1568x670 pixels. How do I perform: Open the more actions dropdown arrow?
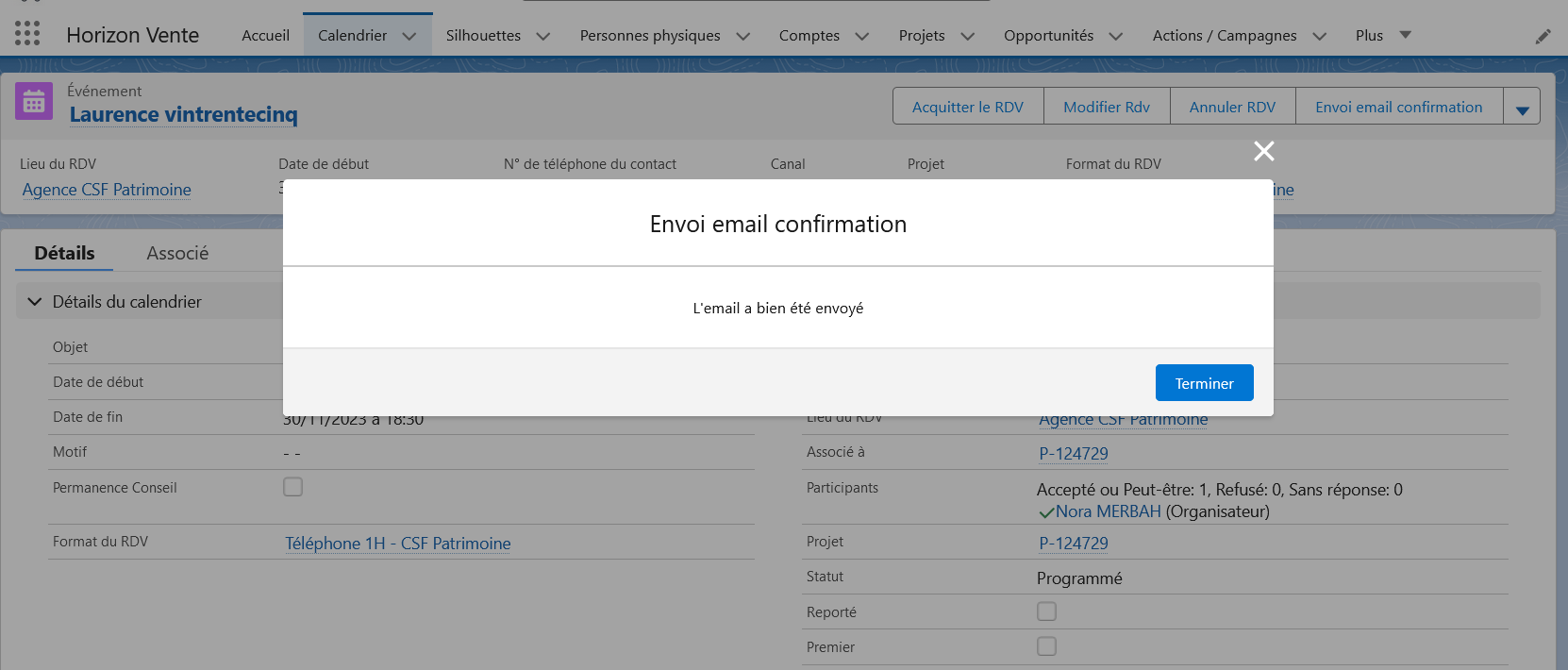(x=1521, y=108)
